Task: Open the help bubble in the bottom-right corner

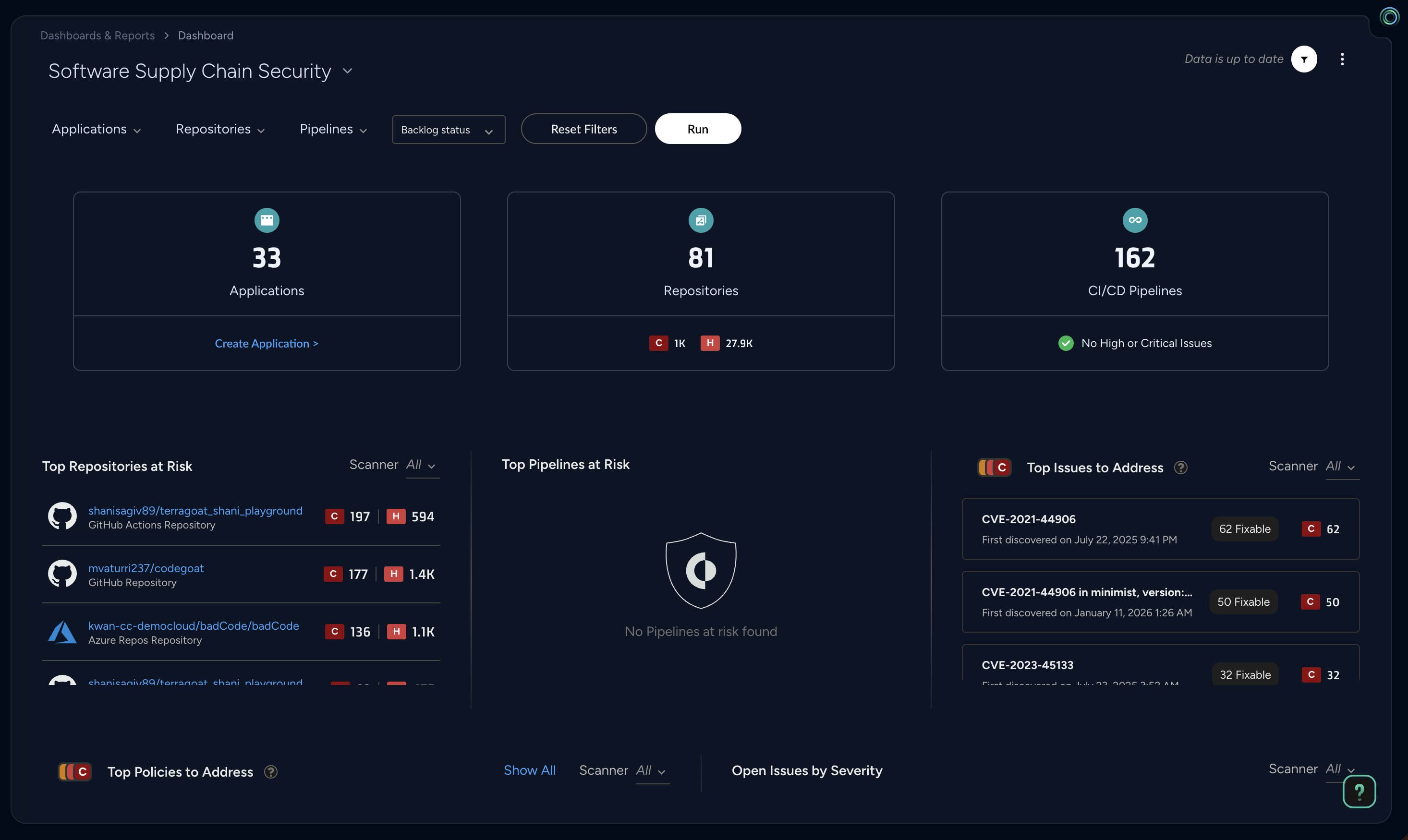Action: point(1360,791)
